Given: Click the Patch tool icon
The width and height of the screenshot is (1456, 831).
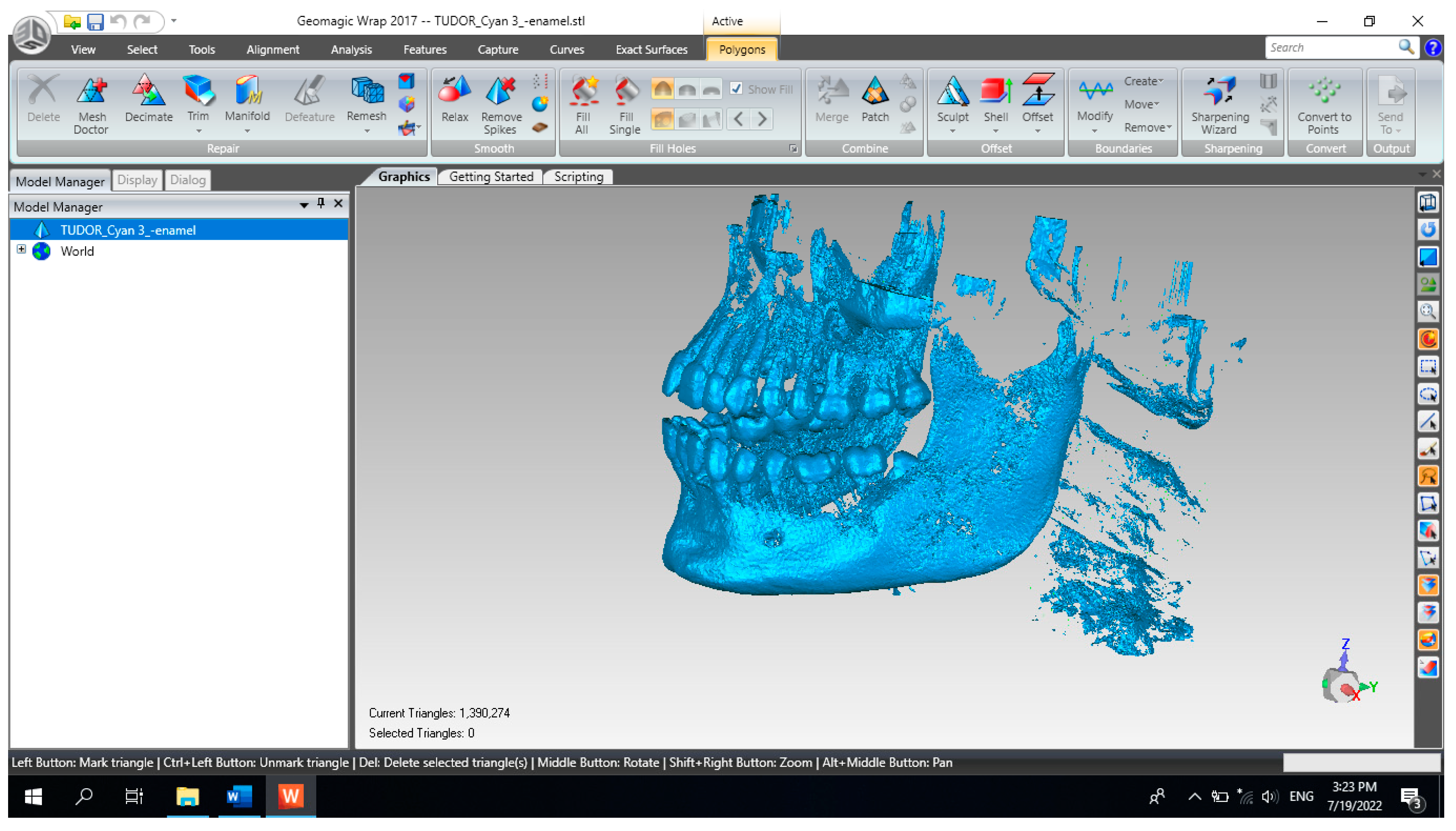Looking at the screenshot, I should [x=874, y=91].
